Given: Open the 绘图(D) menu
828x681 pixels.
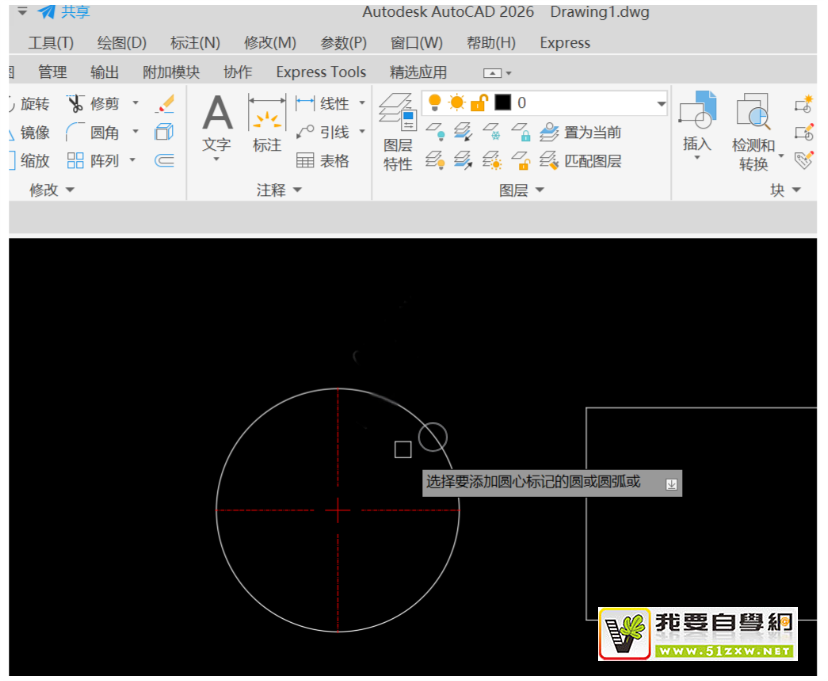Looking at the screenshot, I should [121, 43].
